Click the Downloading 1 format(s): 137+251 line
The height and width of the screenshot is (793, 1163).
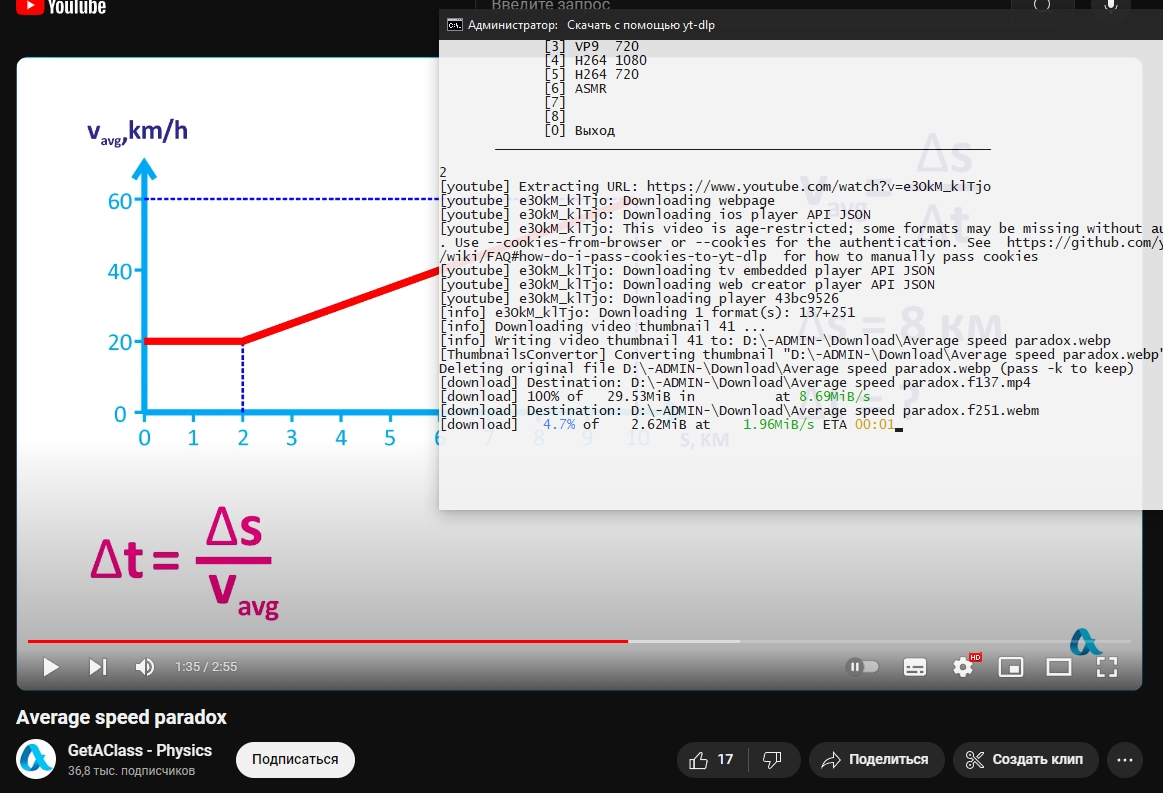pos(647,313)
